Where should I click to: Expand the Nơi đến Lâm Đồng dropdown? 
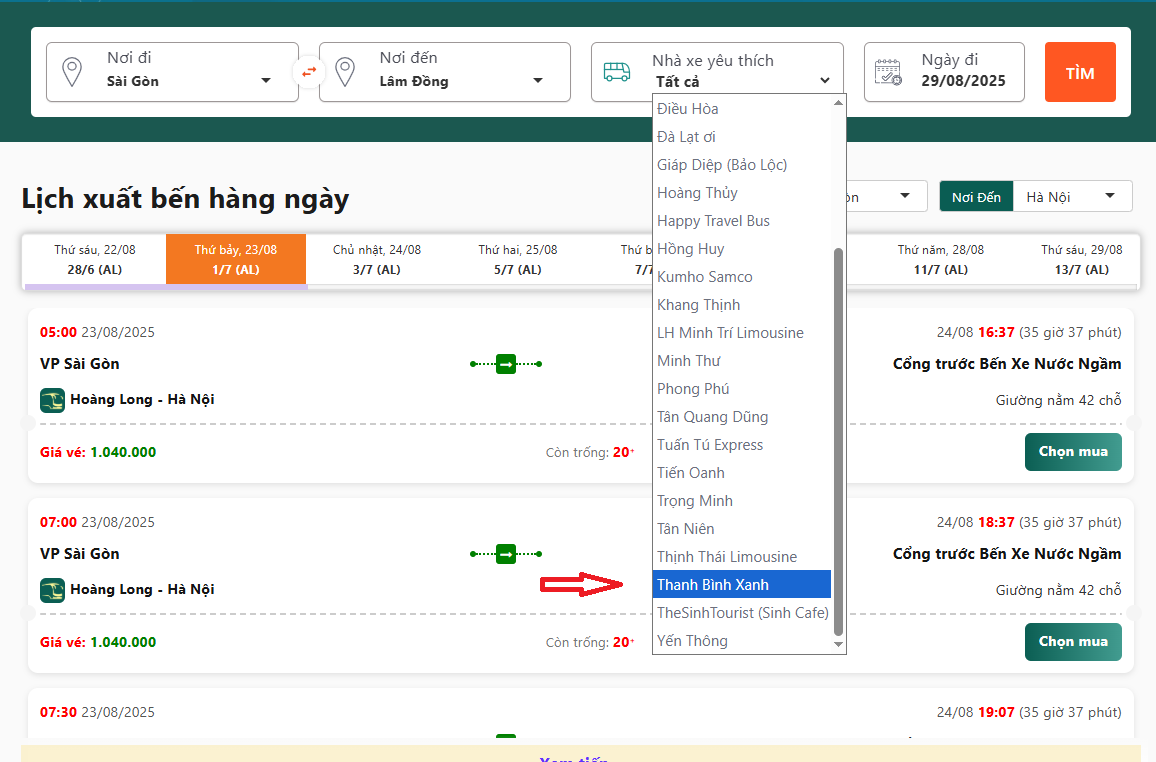click(x=538, y=80)
